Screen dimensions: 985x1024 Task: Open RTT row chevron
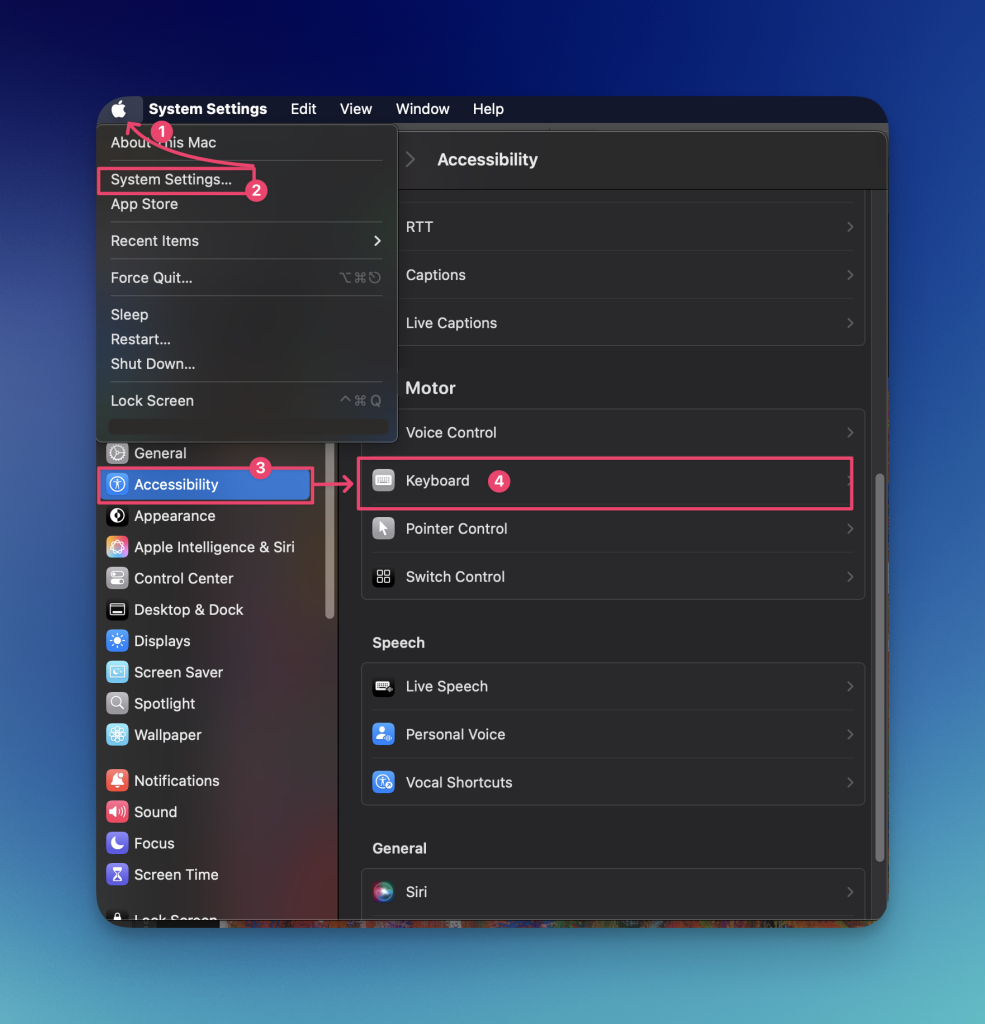850,227
